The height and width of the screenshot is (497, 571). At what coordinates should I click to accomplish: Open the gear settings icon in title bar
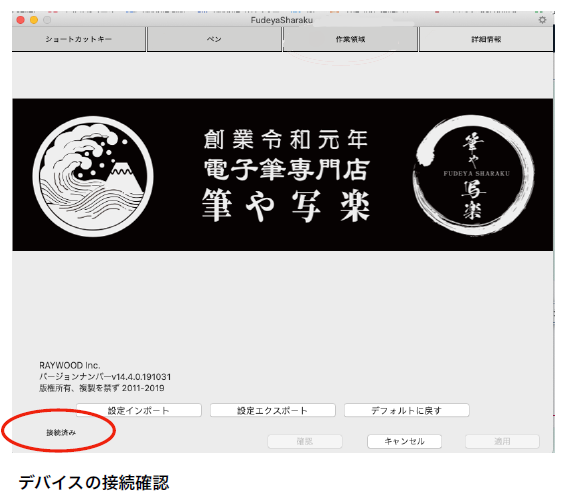pos(542,20)
